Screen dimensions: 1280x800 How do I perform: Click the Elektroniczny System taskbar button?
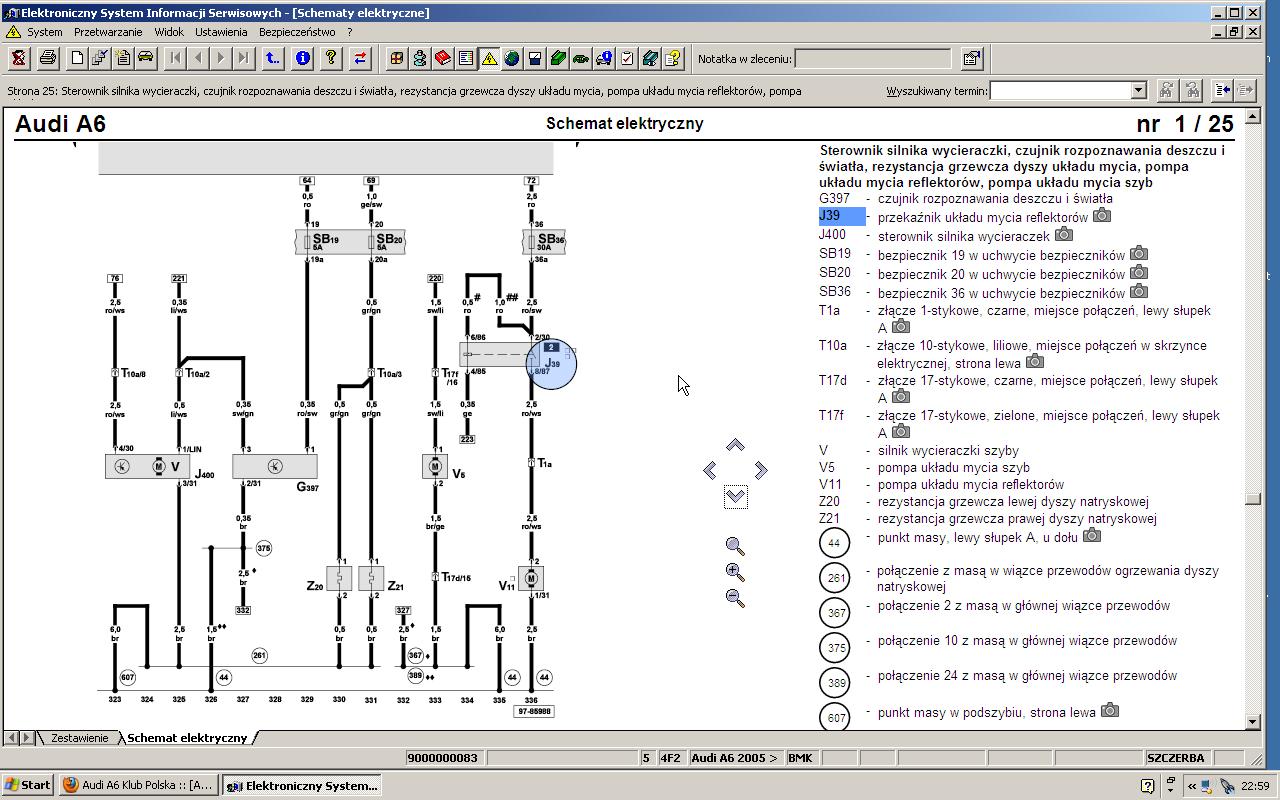tap(301, 785)
